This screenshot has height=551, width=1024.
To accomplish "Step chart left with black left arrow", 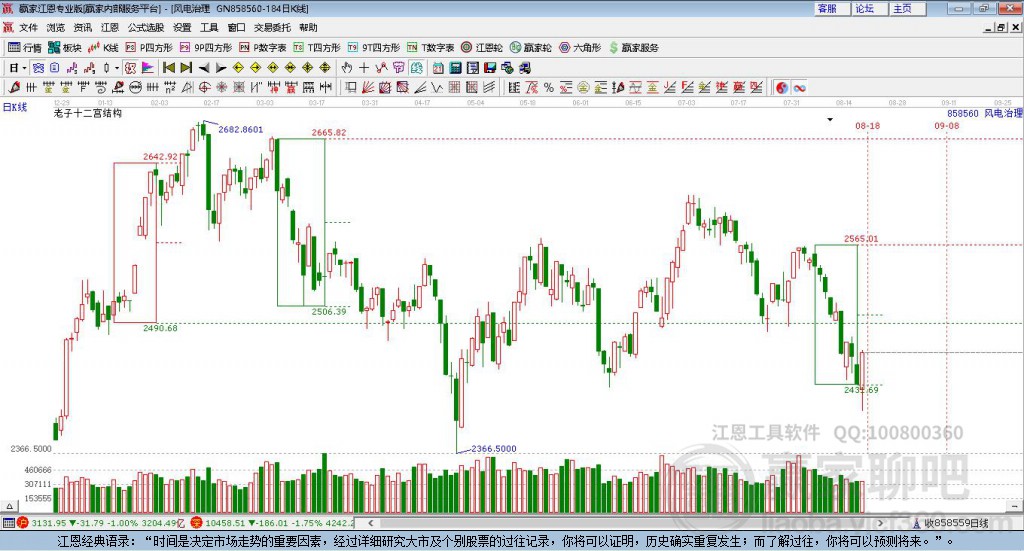I will click(204, 68).
